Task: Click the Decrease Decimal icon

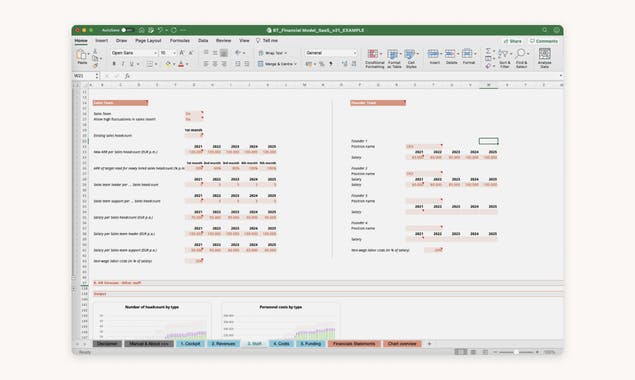Action: 354,64
